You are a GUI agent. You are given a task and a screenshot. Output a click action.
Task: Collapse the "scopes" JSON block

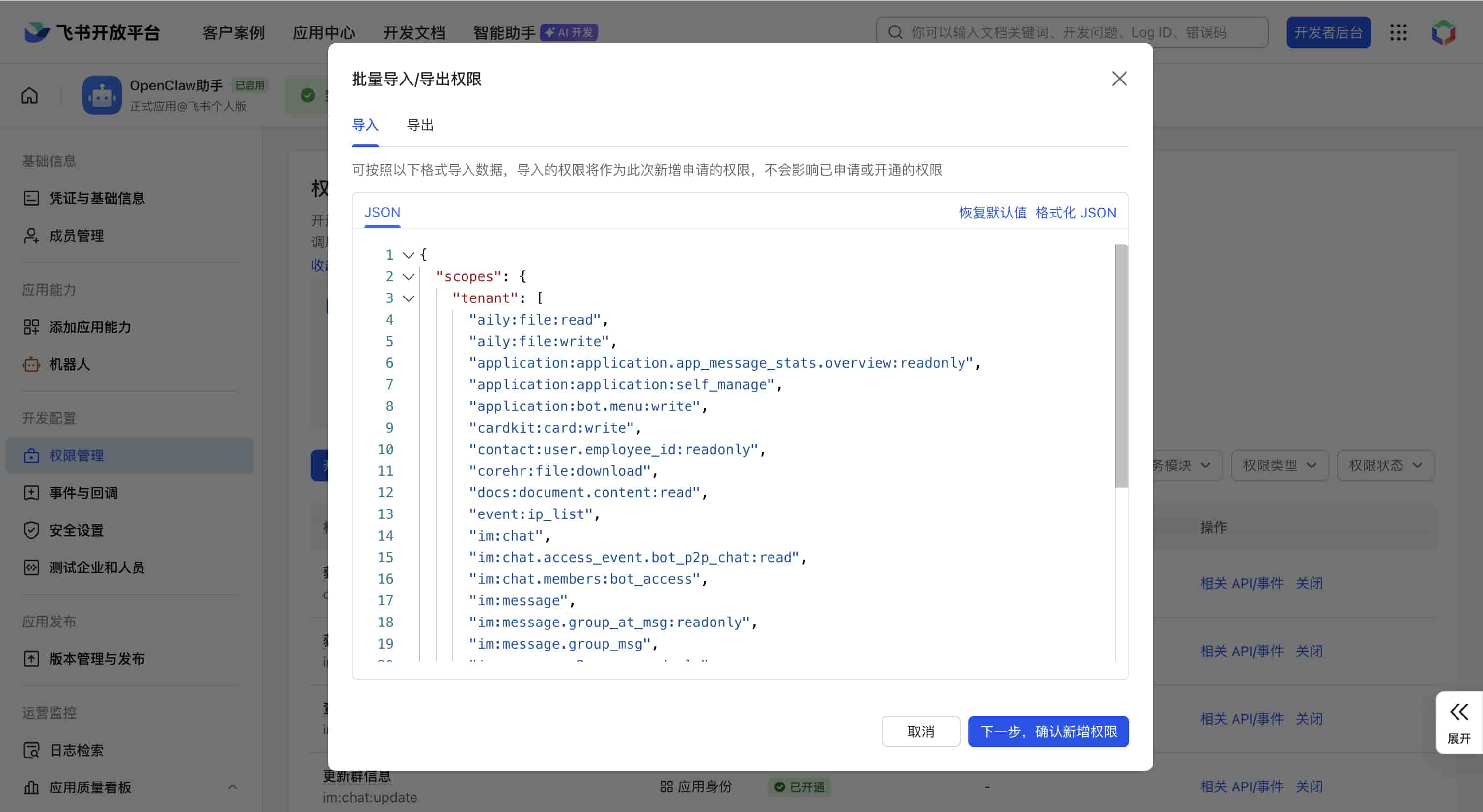pos(408,277)
